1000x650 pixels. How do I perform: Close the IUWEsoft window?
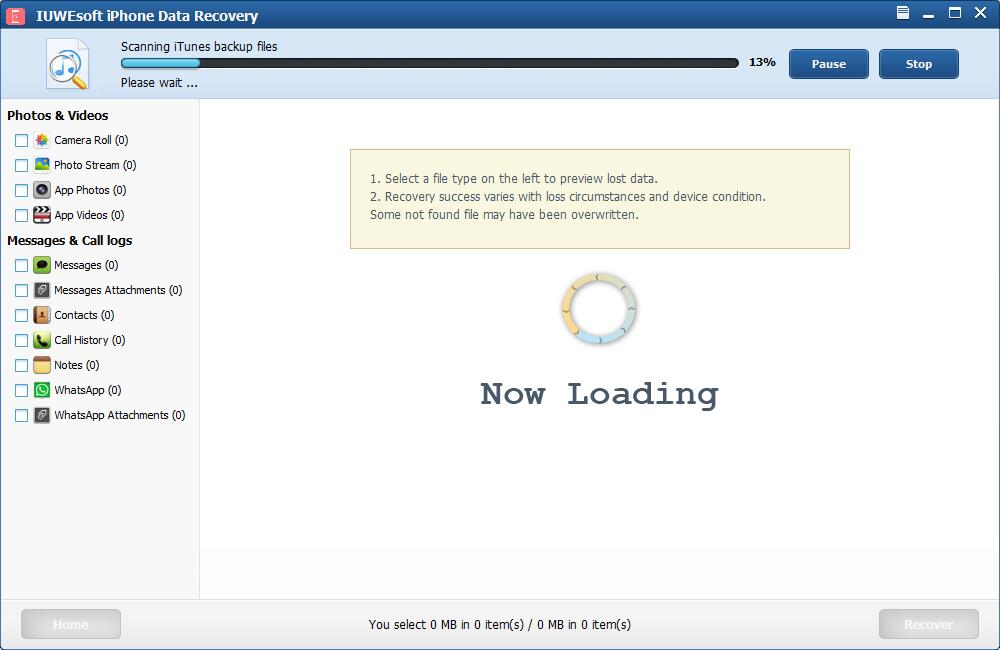coord(981,13)
